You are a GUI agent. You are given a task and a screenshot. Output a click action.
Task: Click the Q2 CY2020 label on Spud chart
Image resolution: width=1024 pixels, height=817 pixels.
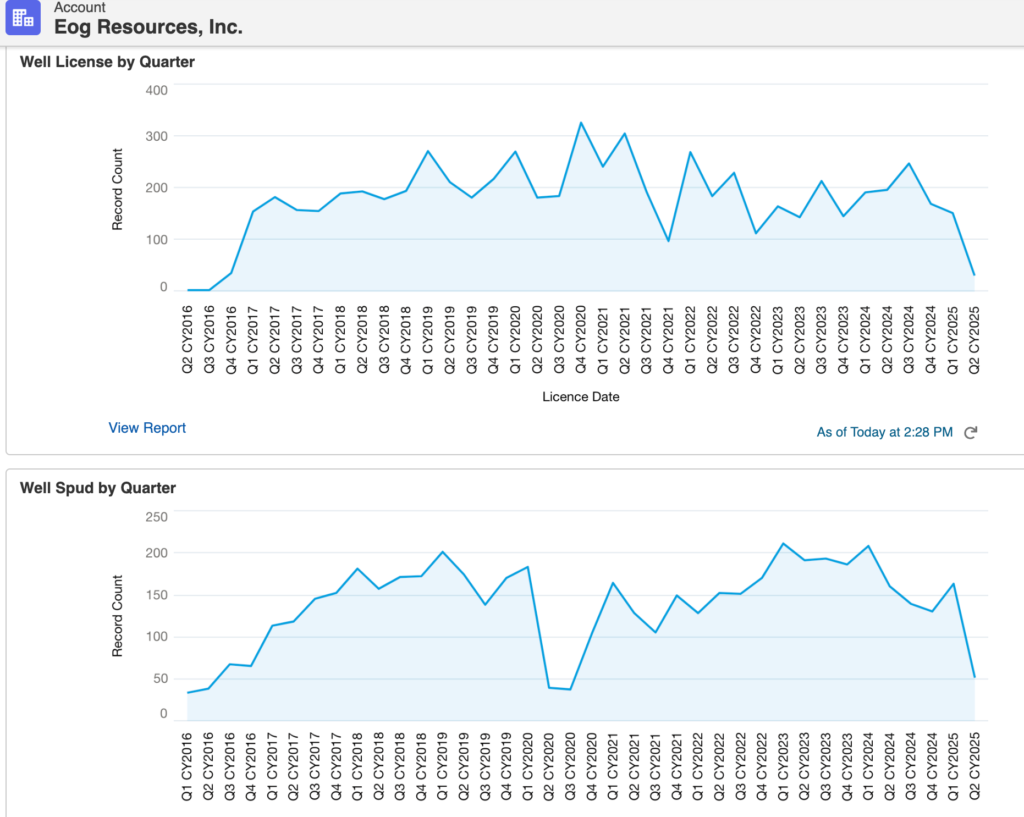point(549,767)
